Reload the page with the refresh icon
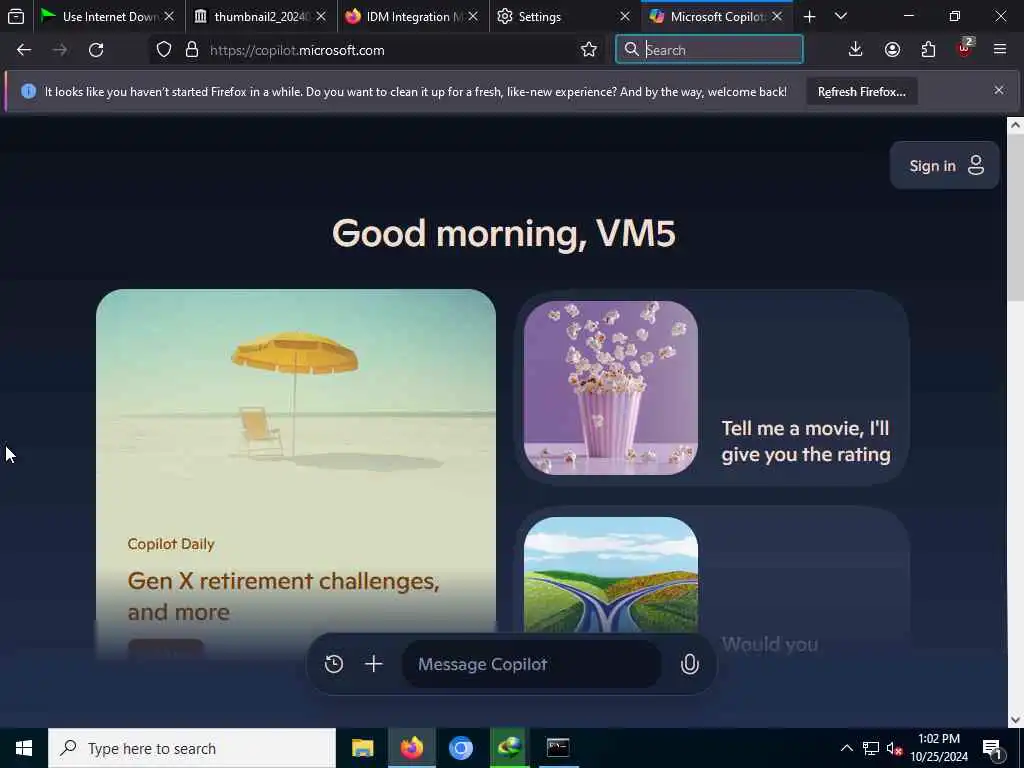The image size is (1024, 768). click(x=96, y=50)
